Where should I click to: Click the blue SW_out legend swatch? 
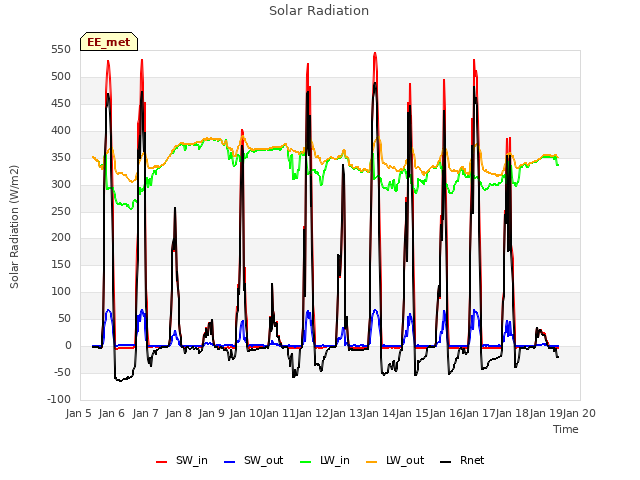click(230, 462)
